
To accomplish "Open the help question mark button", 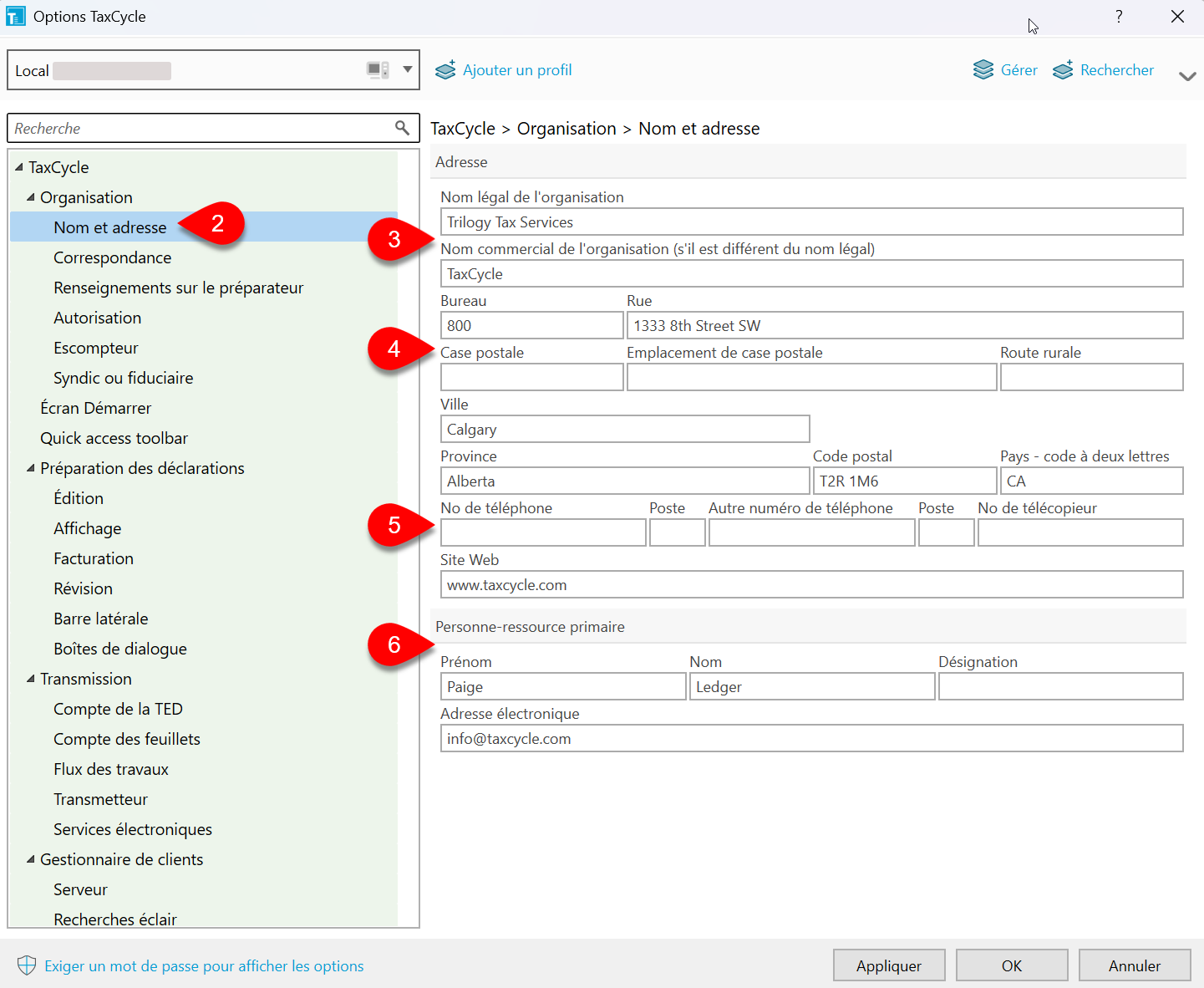I will (x=1119, y=17).
